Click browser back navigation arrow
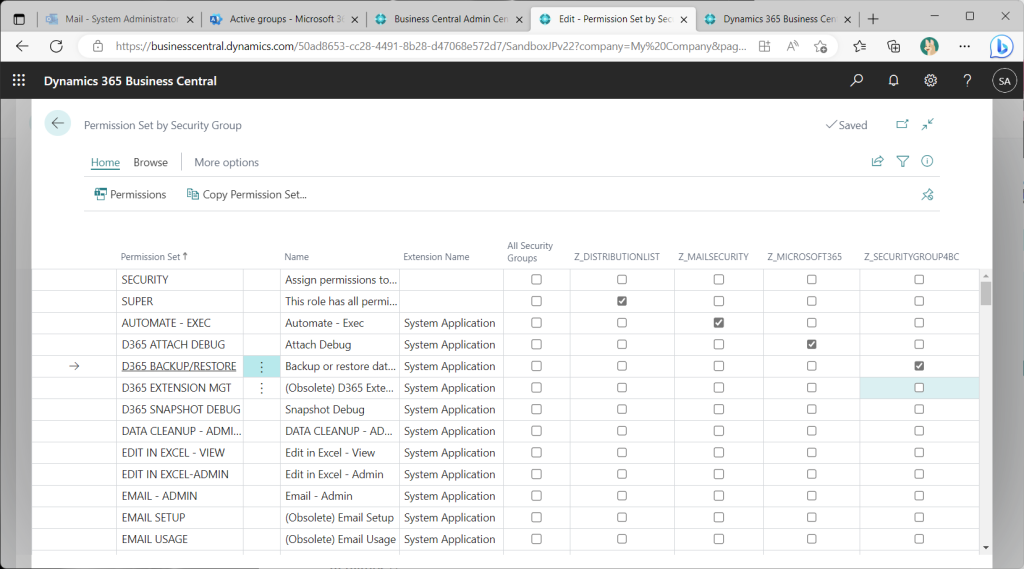The image size is (1024, 569). 22,46
